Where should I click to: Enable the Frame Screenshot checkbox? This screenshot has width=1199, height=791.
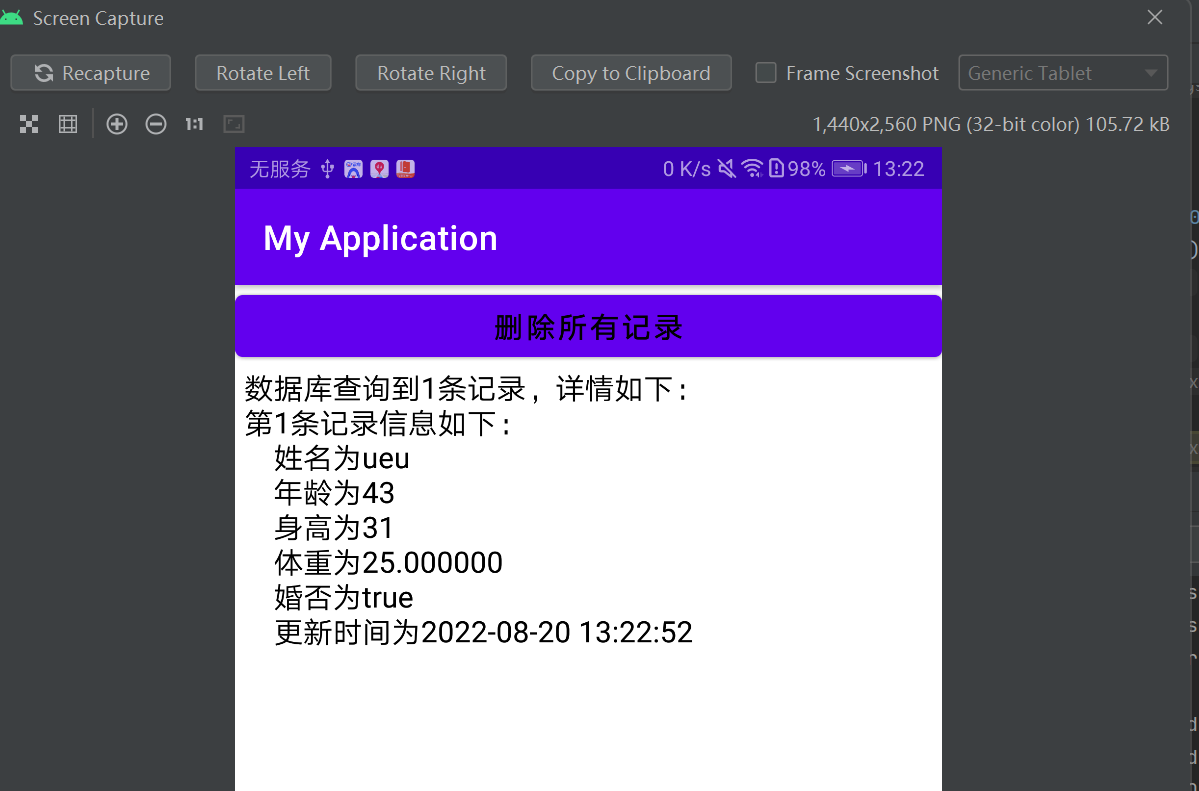coord(765,73)
